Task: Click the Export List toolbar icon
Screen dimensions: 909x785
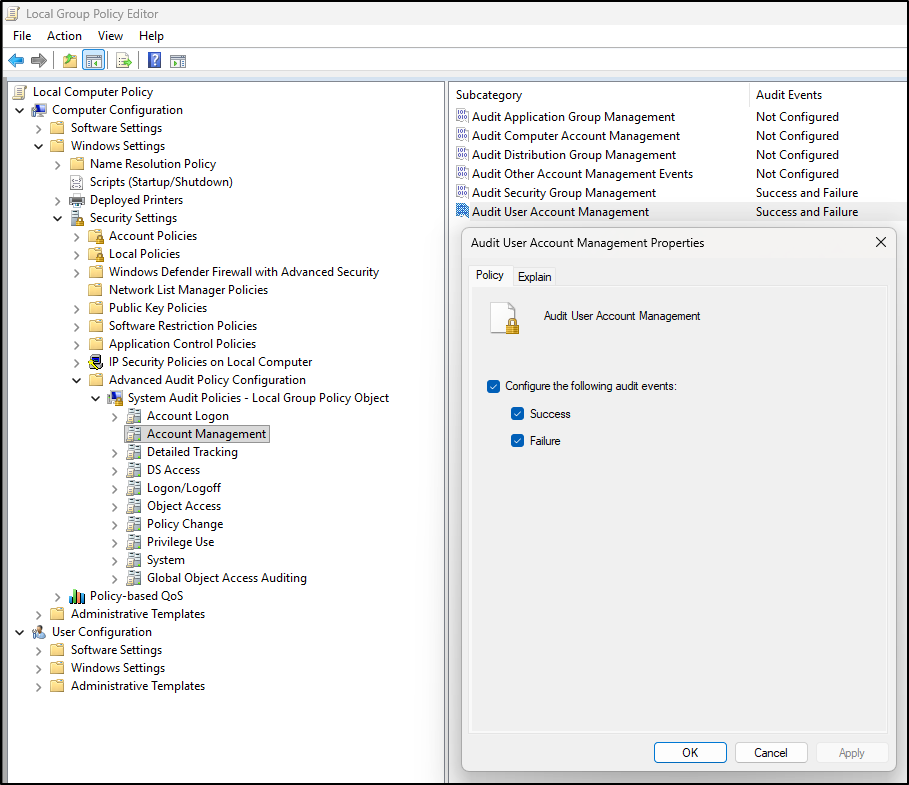Action: tap(123, 60)
